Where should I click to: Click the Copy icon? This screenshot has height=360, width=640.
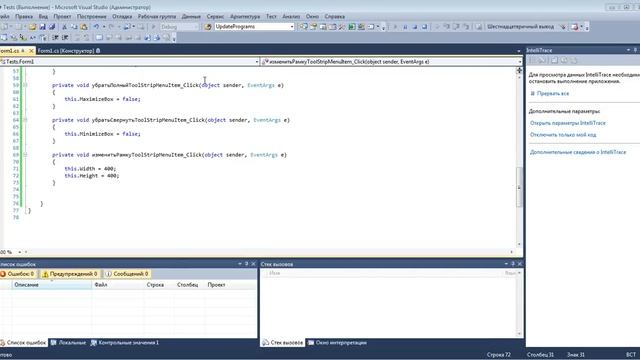pos(74,27)
